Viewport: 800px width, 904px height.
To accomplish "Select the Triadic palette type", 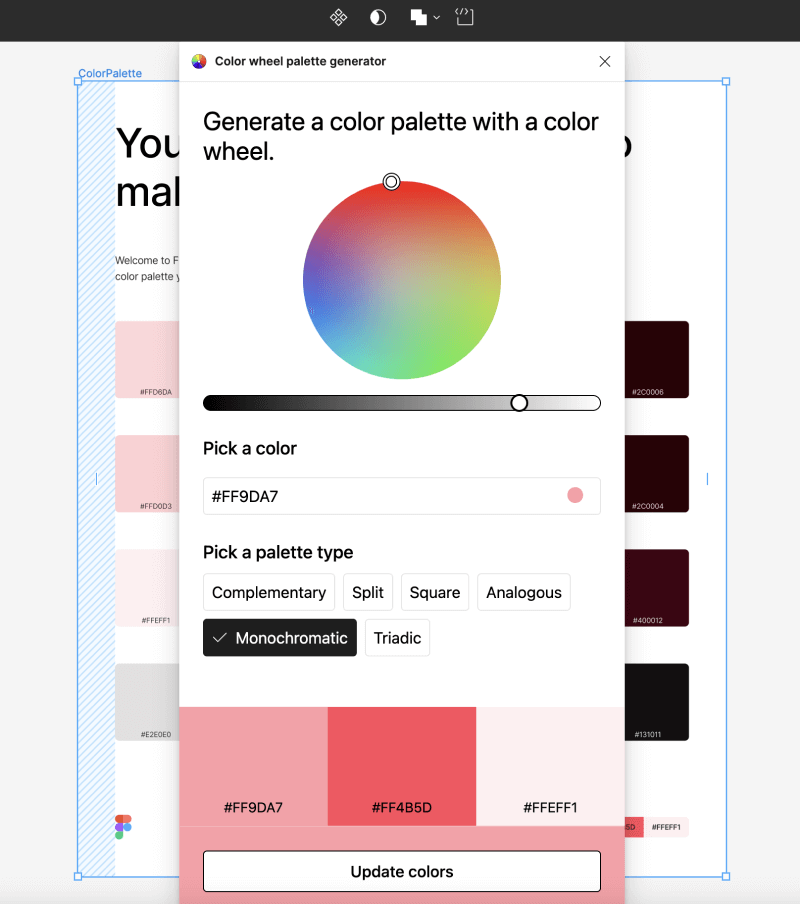I will point(397,637).
